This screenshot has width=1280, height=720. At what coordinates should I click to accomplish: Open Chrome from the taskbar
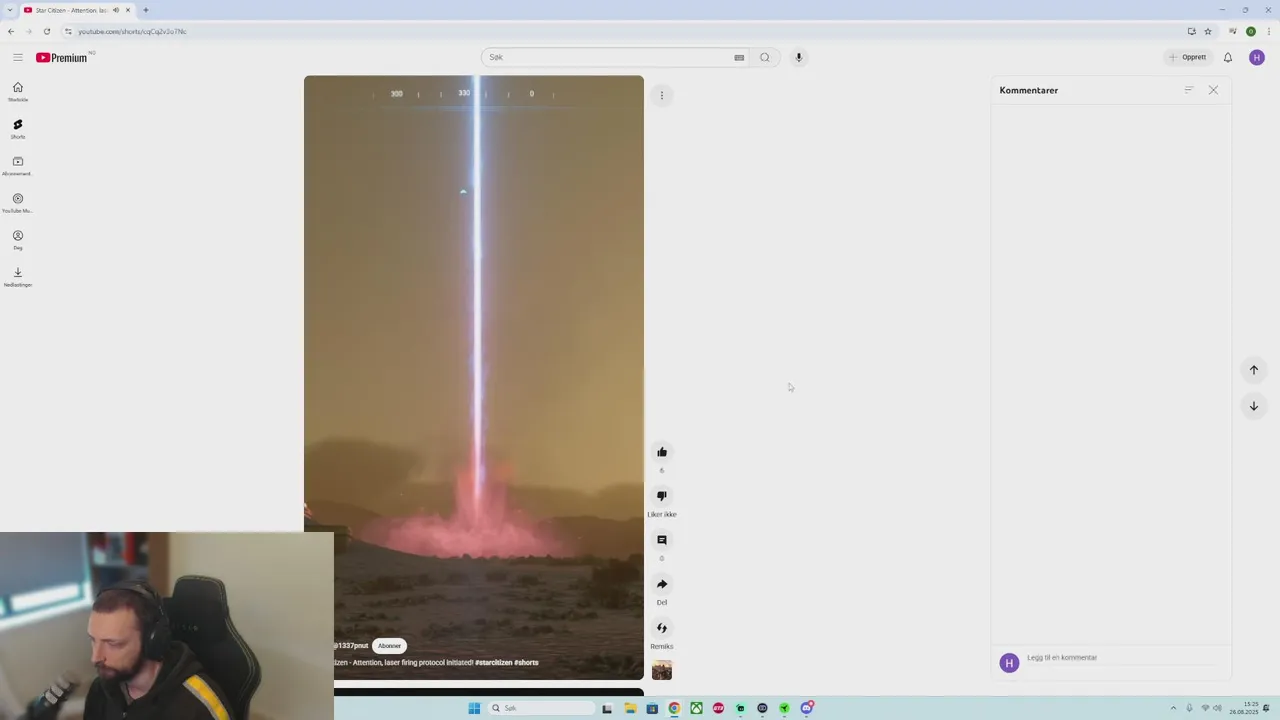tap(674, 708)
